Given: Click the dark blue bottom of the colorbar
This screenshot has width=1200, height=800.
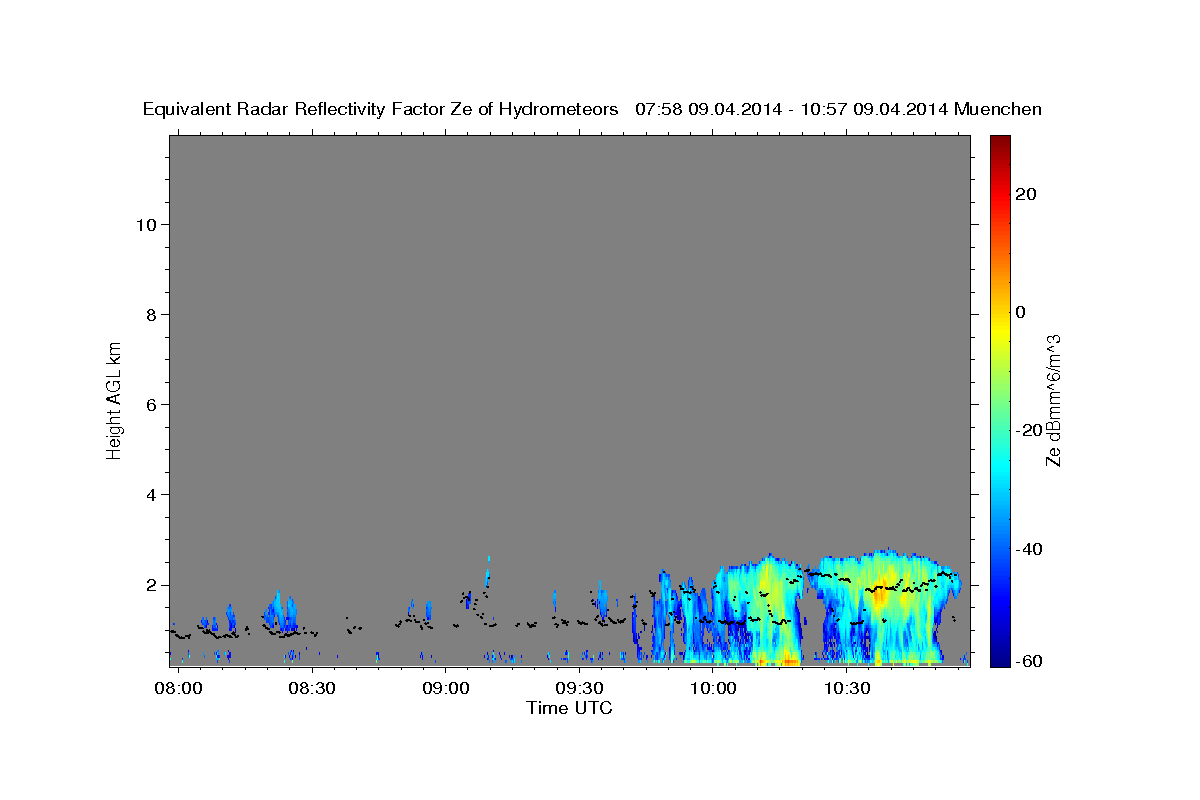Looking at the screenshot, I should [x=999, y=657].
